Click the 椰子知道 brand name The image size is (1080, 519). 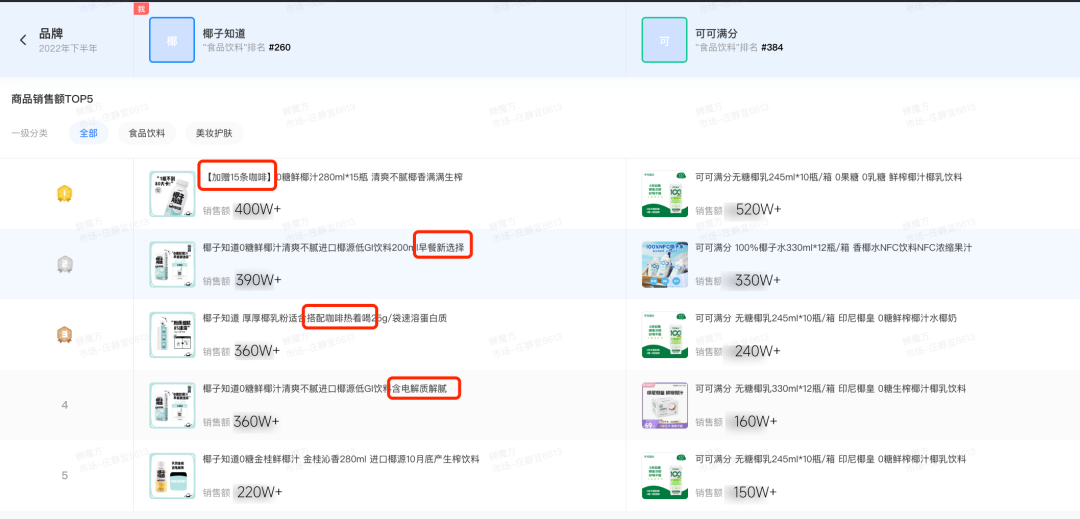pyautogui.click(x=225, y=33)
